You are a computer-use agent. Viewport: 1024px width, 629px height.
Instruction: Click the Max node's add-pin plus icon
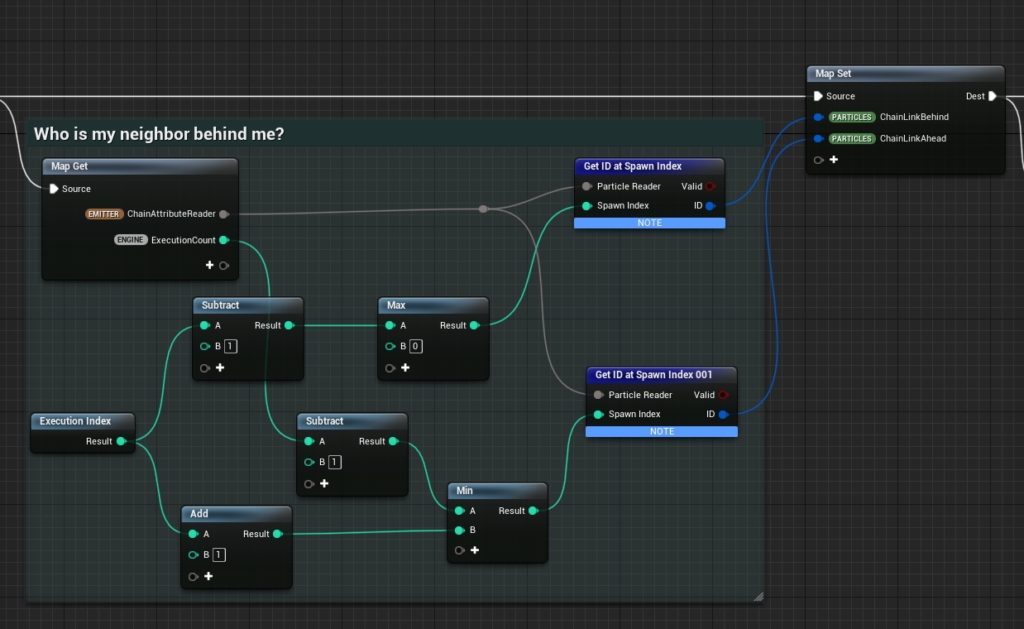click(406, 368)
